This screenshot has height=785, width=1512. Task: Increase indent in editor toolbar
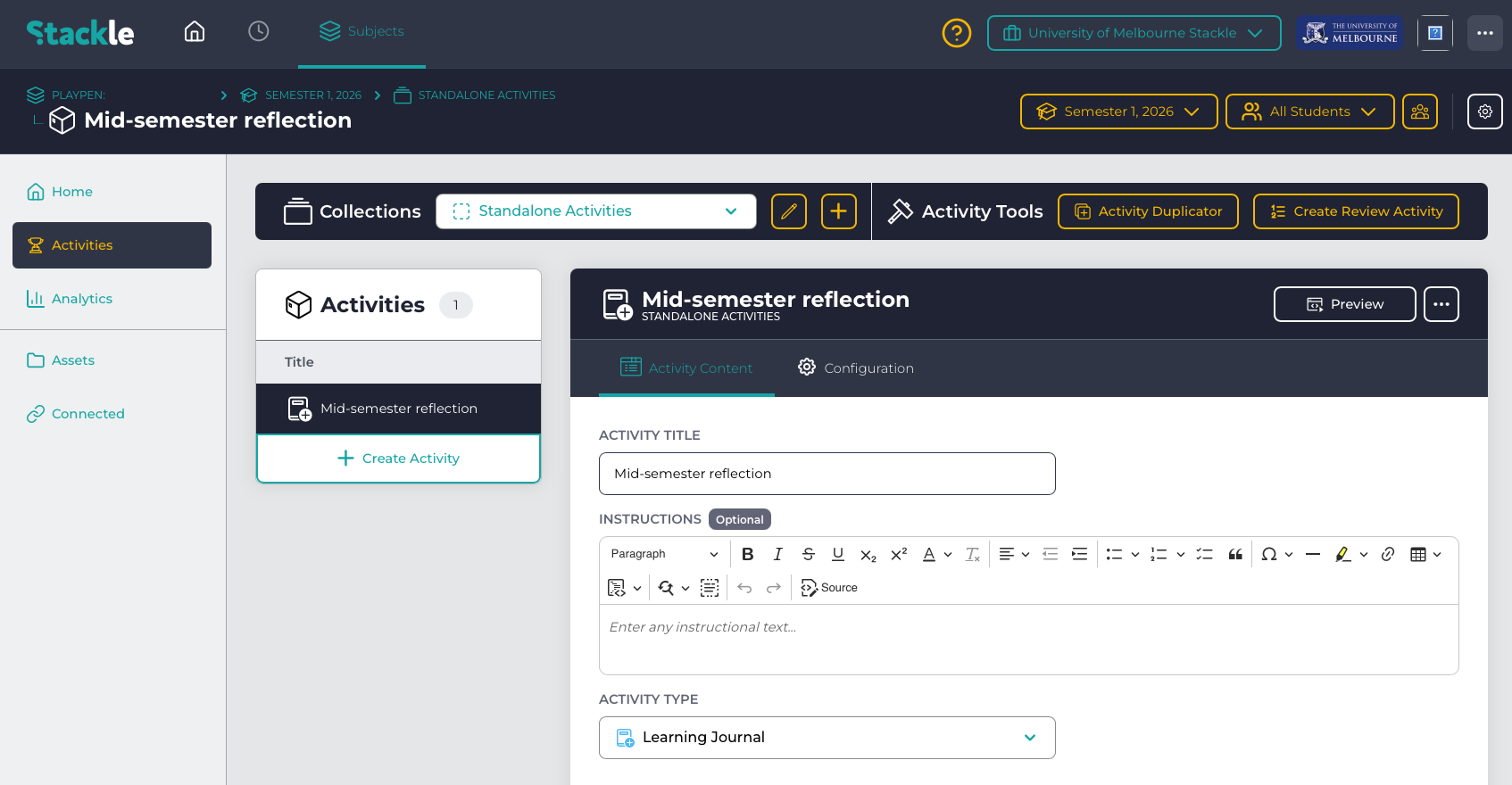1080,554
